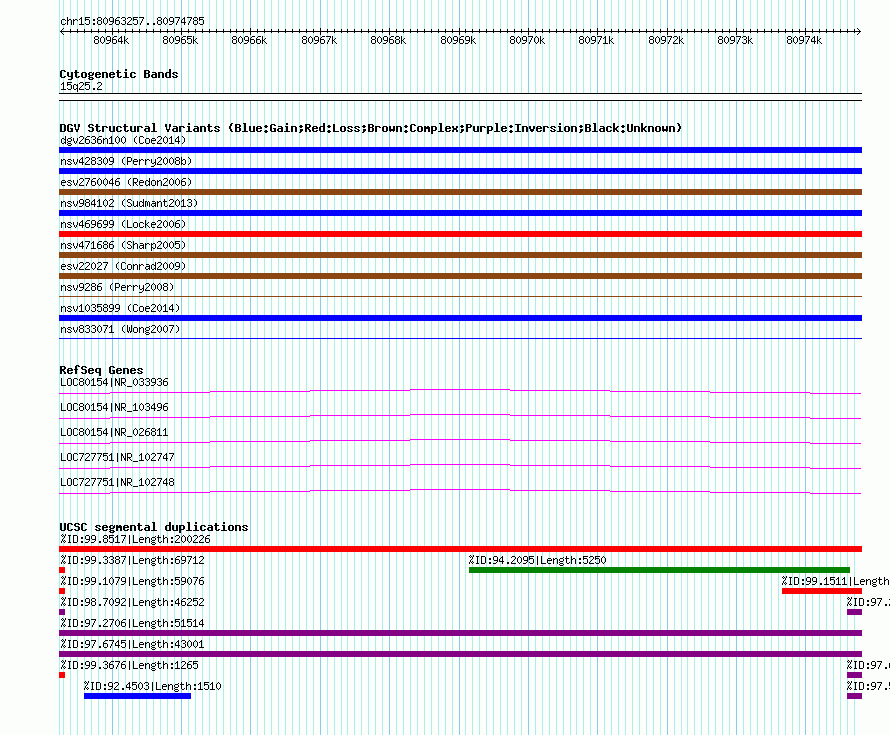Click the LOC80154|NR_026811 transcript label
The image size is (890, 735).
114,432
